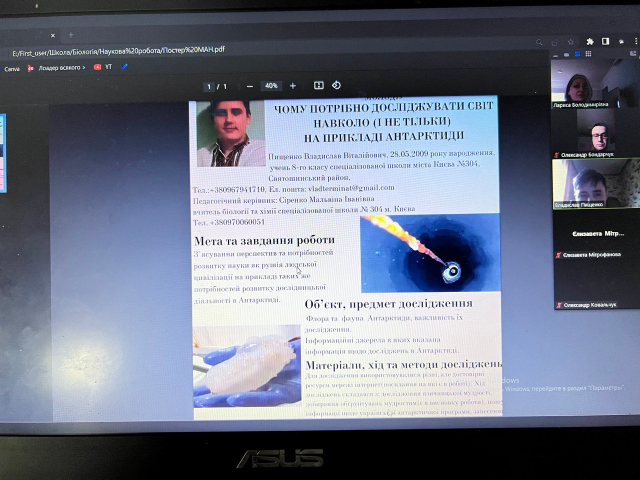This screenshot has height=480, width=640.
Task: Click the muted mic icon beside Олександр Бондарчук
Action: pyautogui.click(x=556, y=155)
